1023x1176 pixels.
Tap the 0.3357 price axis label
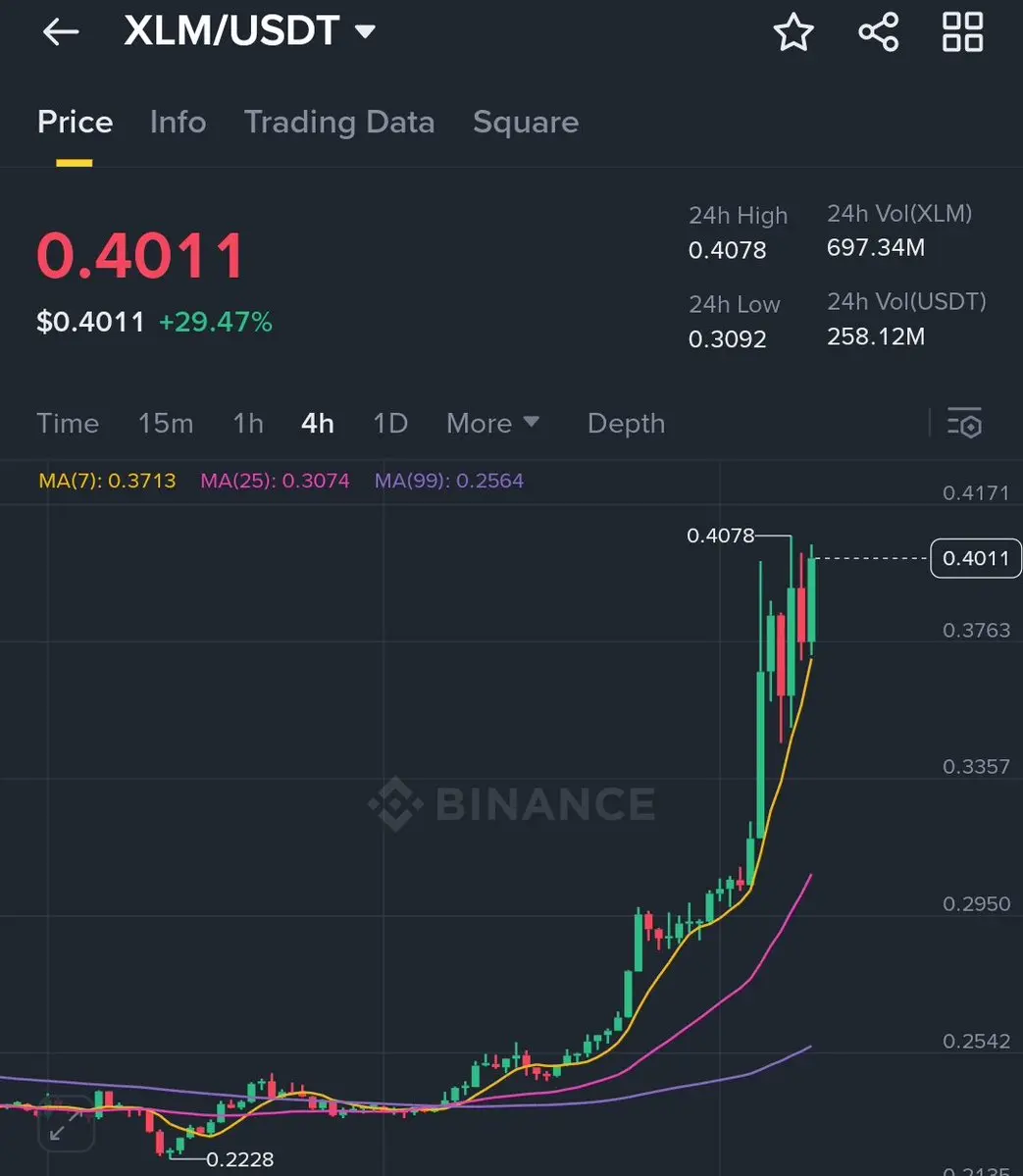click(x=976, y=766)
